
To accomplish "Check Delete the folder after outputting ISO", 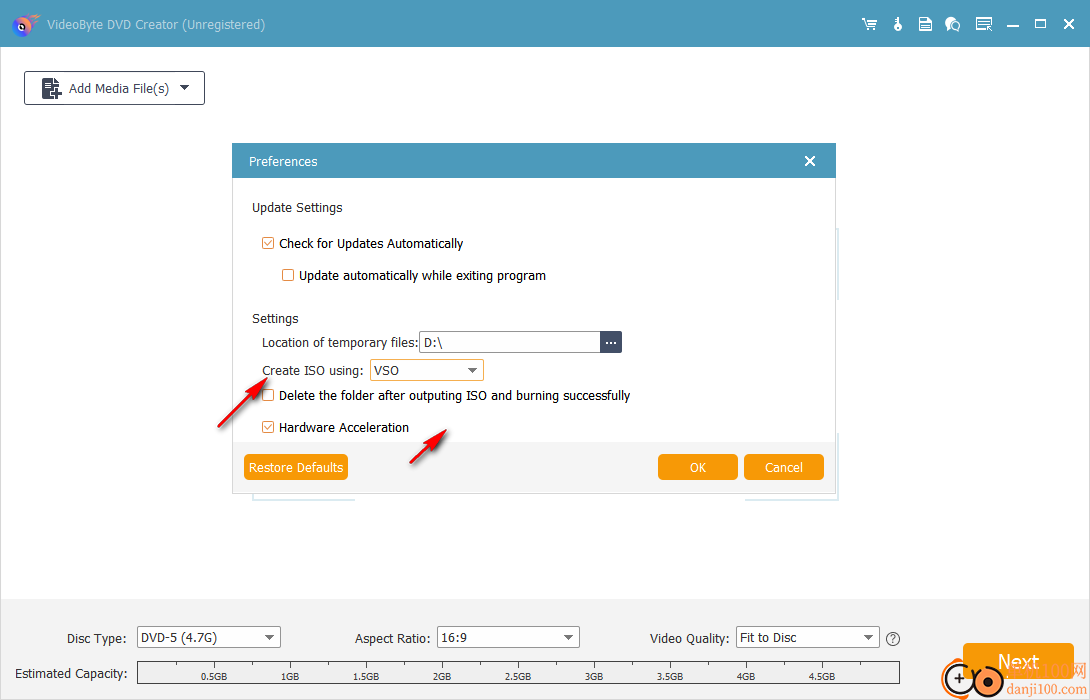I will [268, 396].
